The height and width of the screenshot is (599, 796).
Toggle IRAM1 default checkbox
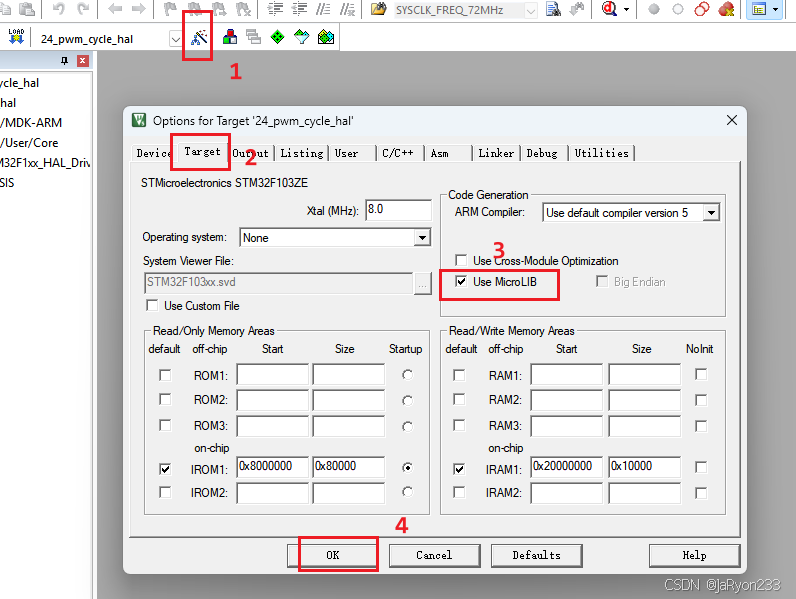point(459,469)
